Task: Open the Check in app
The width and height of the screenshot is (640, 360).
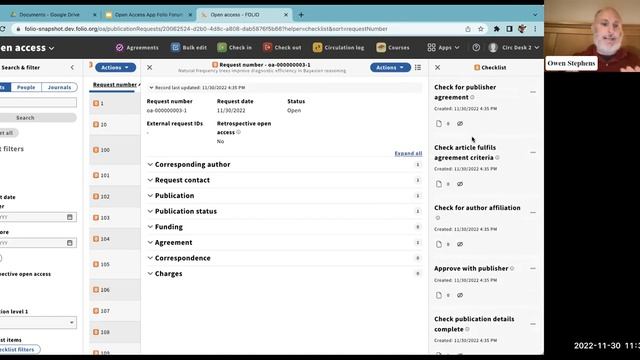Action: pyautogui.click(x=235, y=48)
